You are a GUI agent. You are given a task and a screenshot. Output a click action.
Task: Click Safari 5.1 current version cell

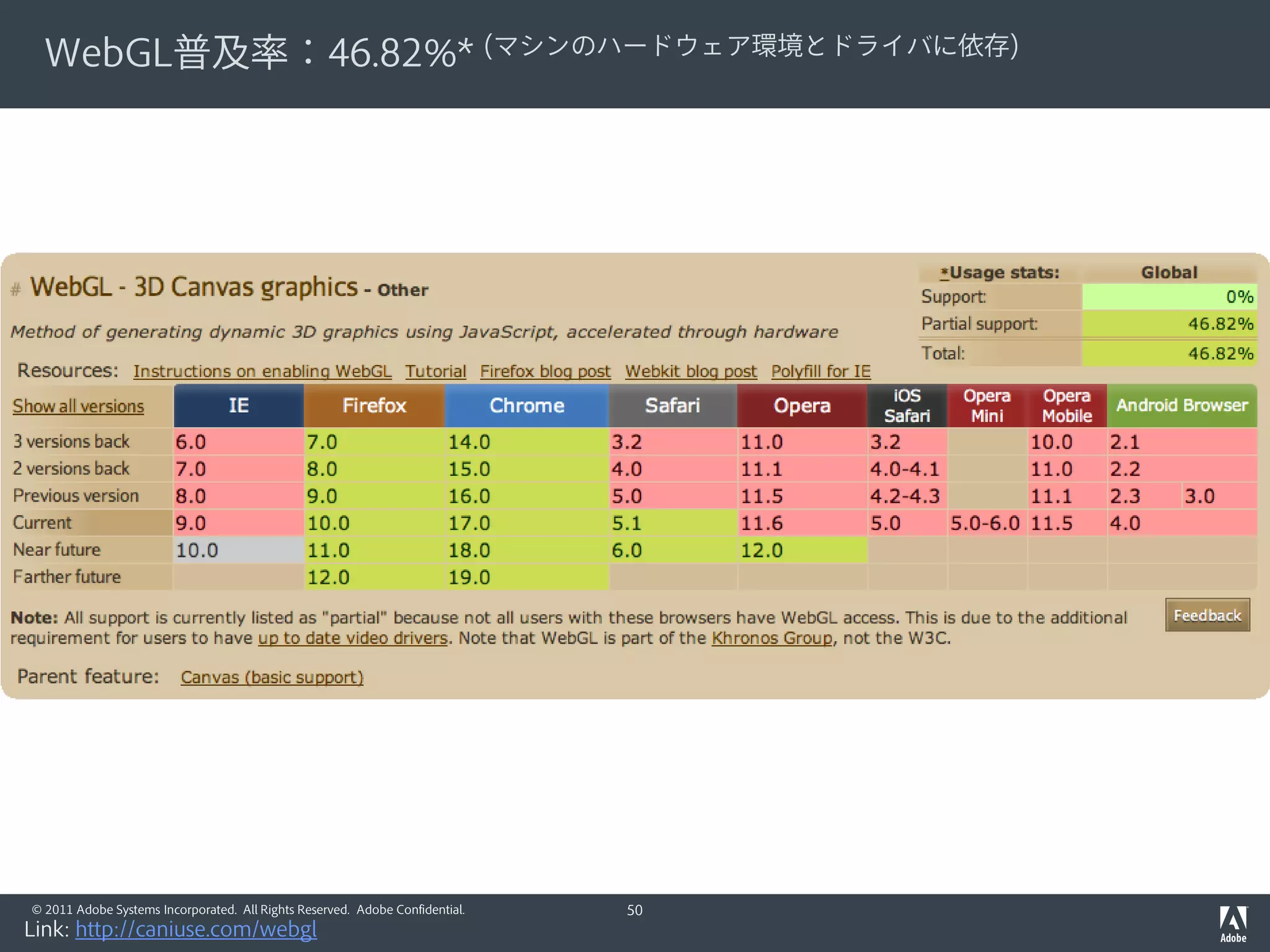(x=673, y=523)
